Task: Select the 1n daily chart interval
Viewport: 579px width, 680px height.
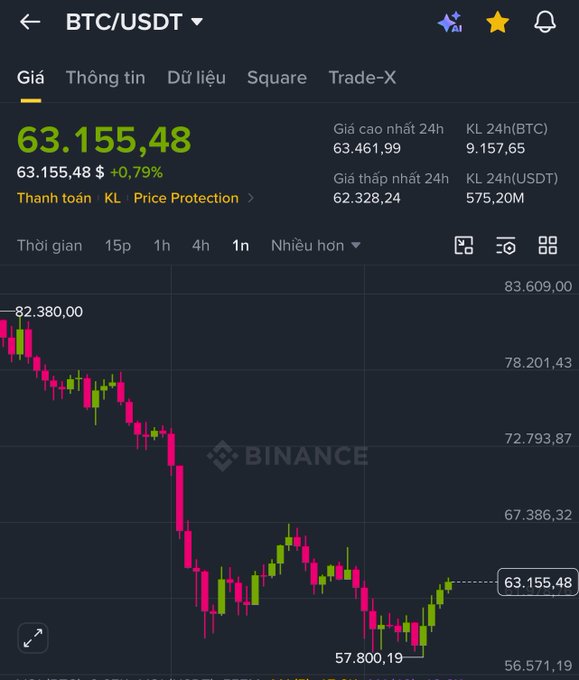Action: click(240, 246)
